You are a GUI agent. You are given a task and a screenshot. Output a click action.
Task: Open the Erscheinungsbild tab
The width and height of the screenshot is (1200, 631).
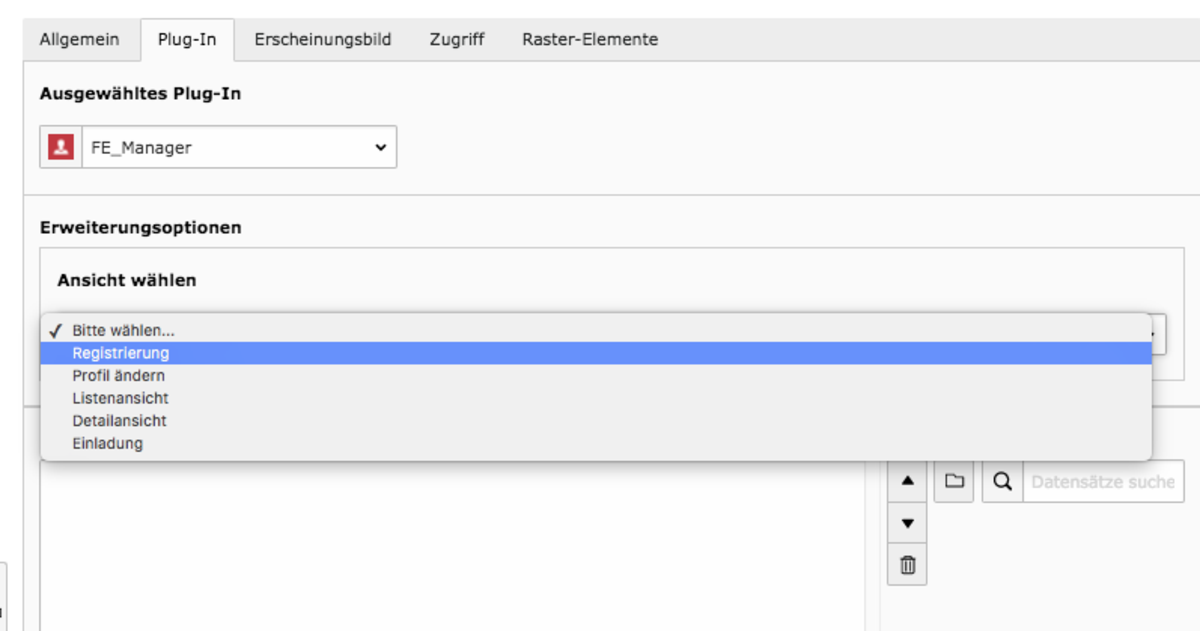[x=323, y=40]
